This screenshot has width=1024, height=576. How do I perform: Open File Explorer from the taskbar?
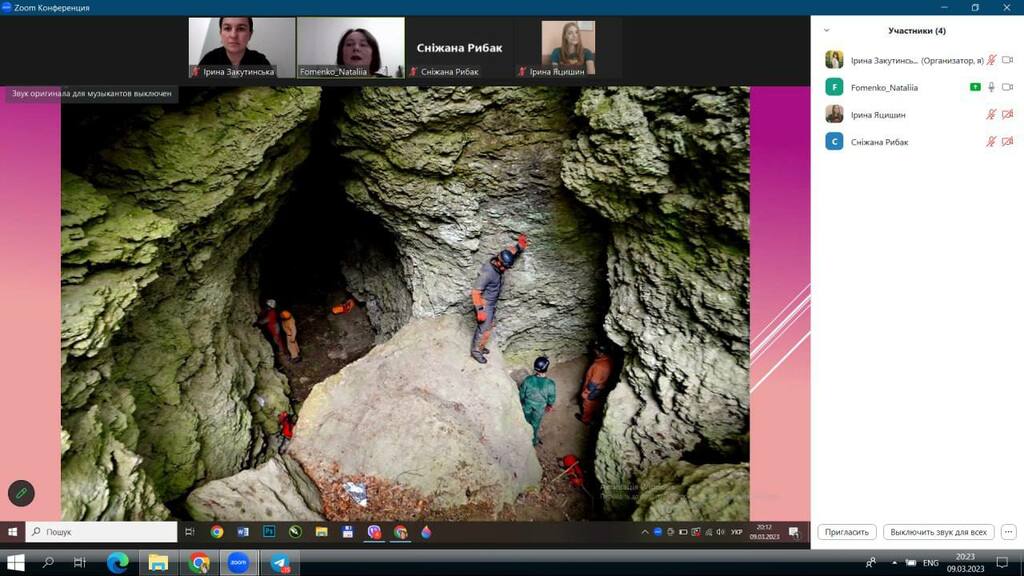[158, 563]
